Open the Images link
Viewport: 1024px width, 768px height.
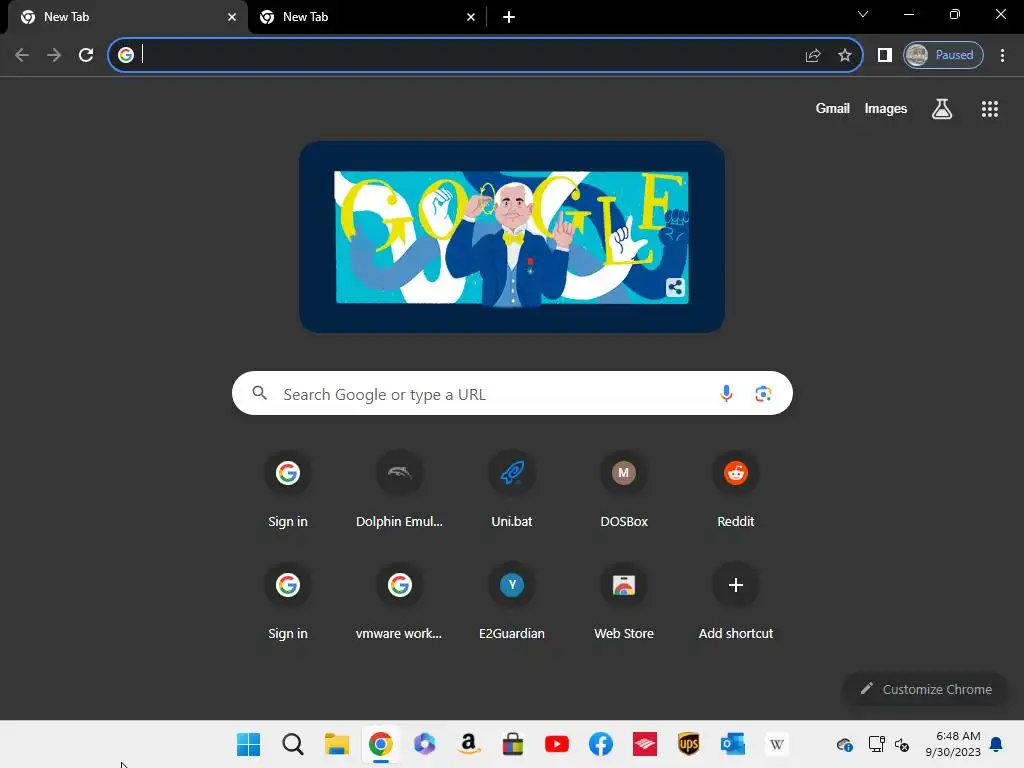point(885,108)
